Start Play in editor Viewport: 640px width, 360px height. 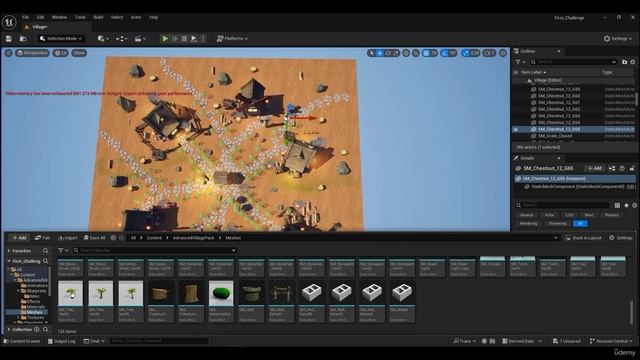click(165, 38)
